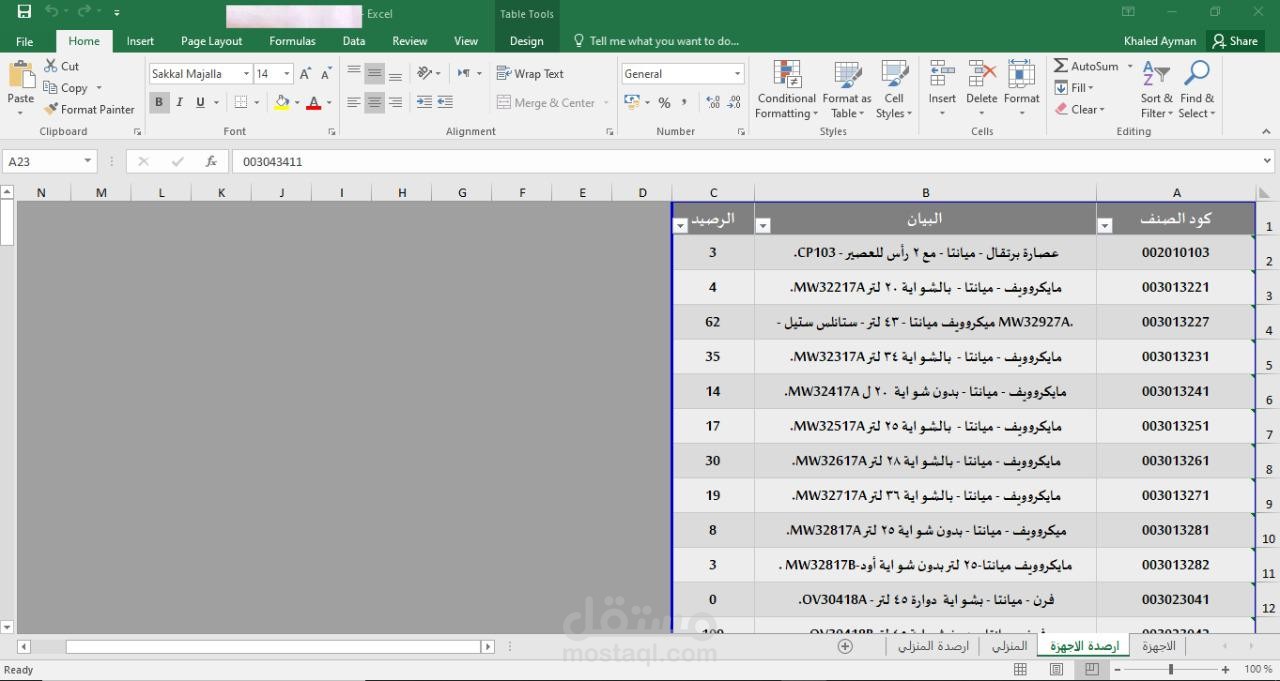The image size is (1280, 681).
Task: Decrease indent icon
Action: click(424, 102)
